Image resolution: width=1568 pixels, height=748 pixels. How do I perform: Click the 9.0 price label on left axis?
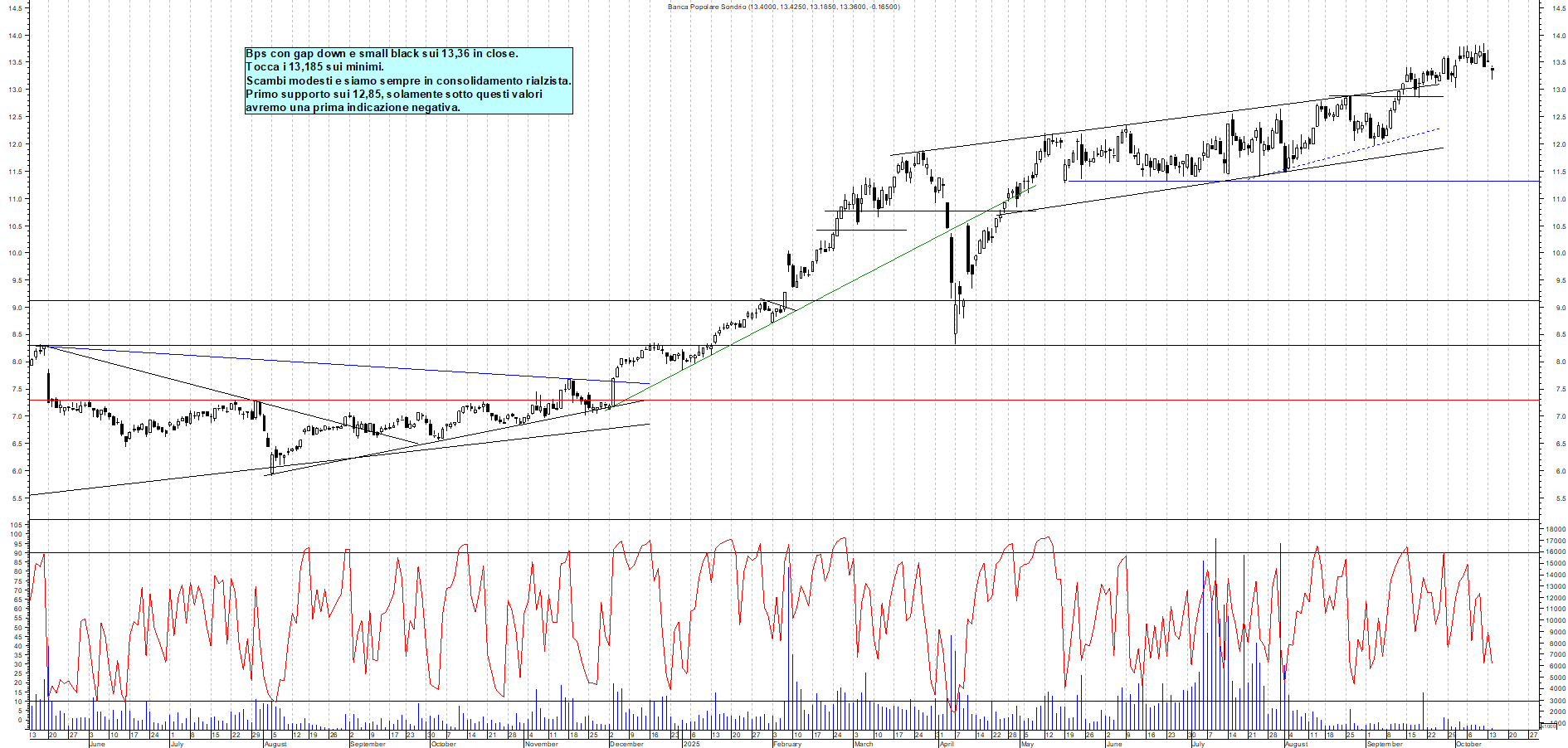16,308
